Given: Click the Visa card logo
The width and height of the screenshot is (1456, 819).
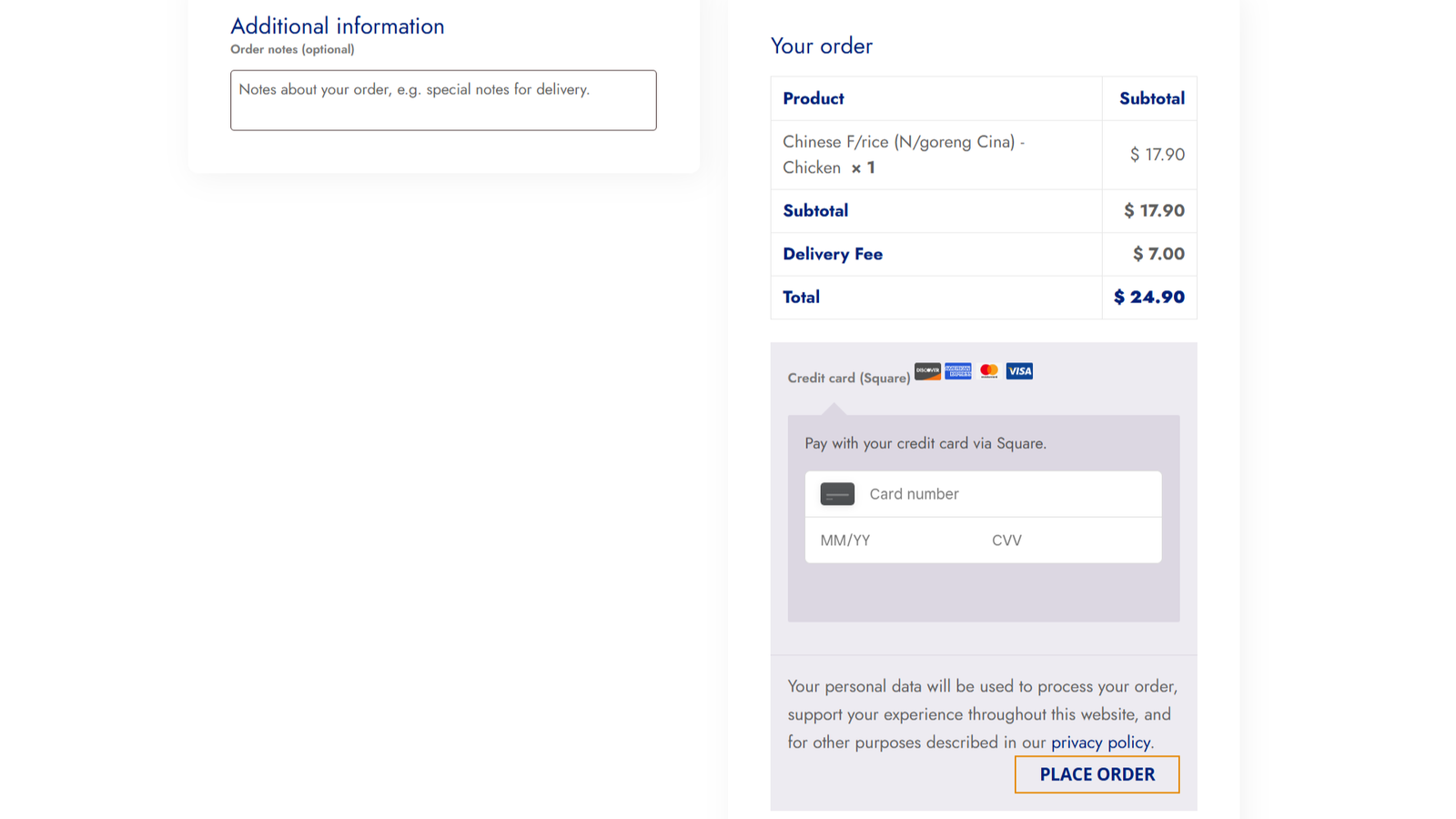Looking at the screenshot, I should [x=1019, y=370].
